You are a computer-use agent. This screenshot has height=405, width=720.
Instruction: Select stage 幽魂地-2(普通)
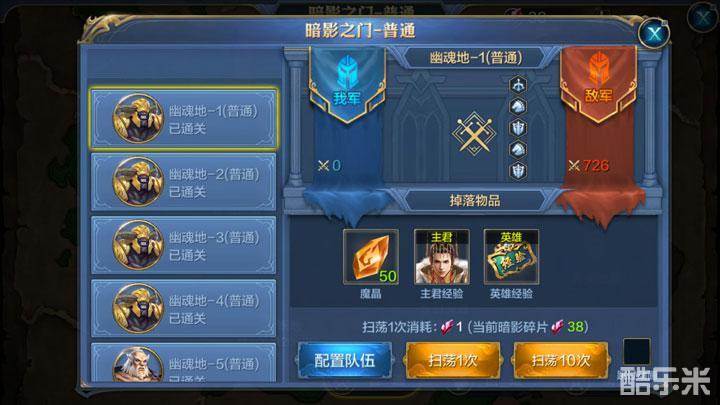tap(184, 182)
